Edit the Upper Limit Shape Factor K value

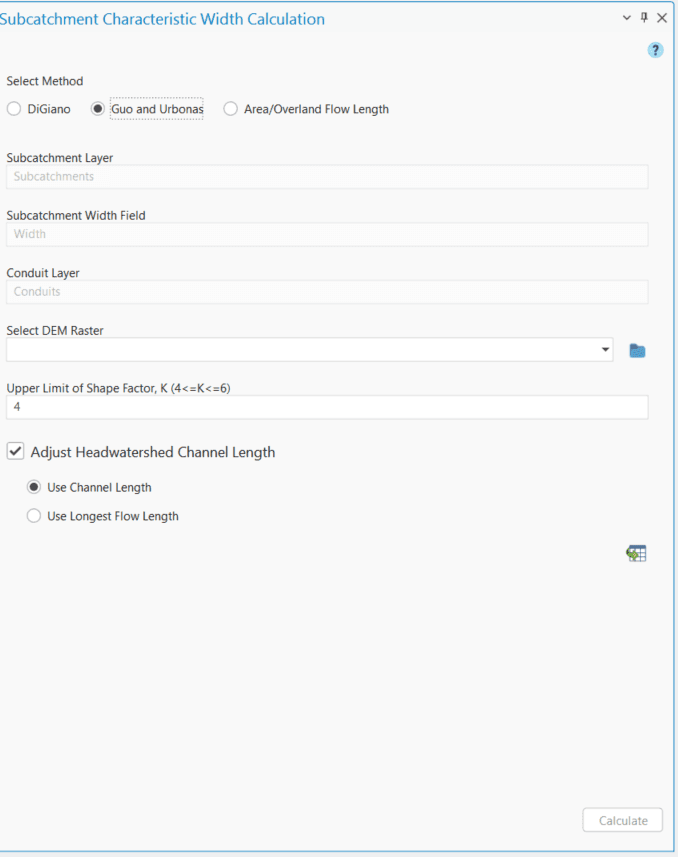[x=300, y=407]
